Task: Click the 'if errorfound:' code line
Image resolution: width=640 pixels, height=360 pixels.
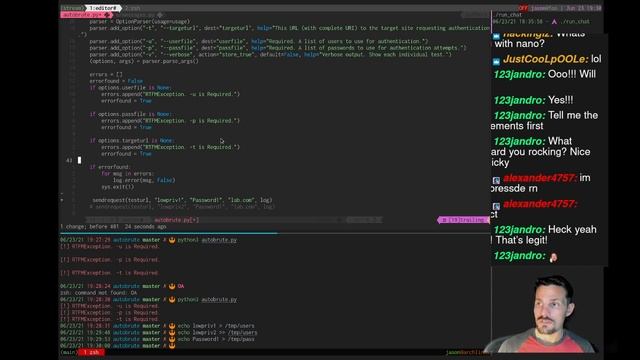Action: click(110, 167)
